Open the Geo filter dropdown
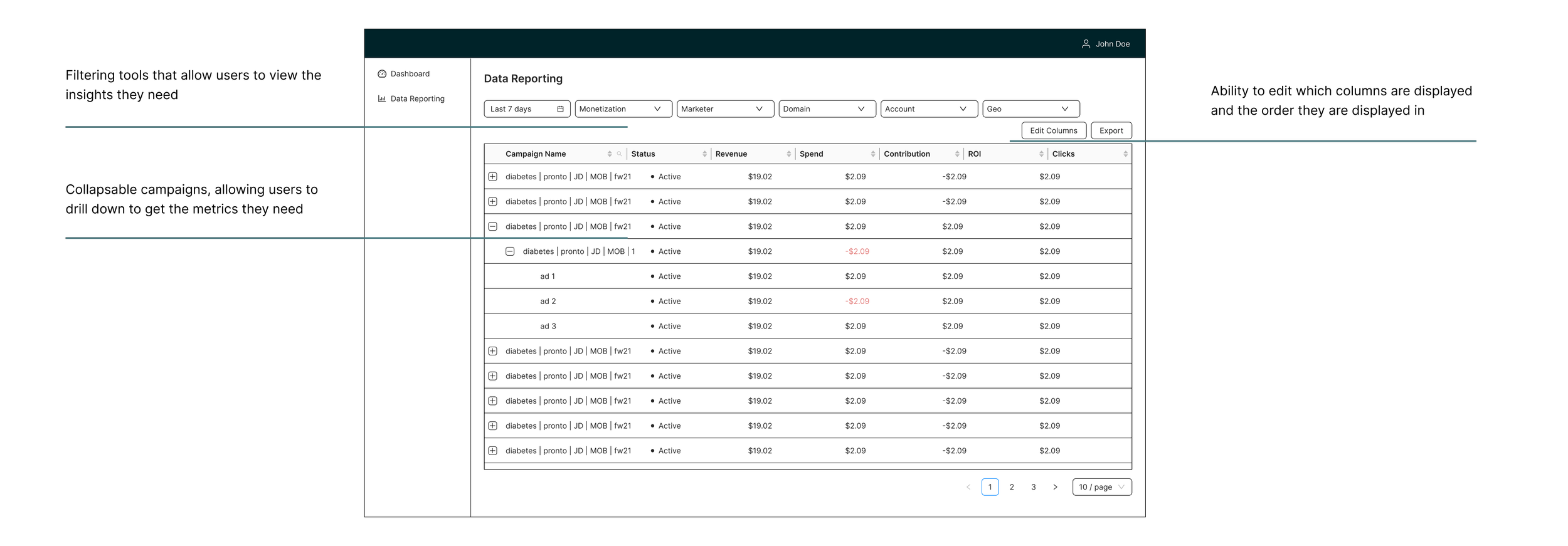Screen dimensions: 1568x546 [x=1031, y=109]
